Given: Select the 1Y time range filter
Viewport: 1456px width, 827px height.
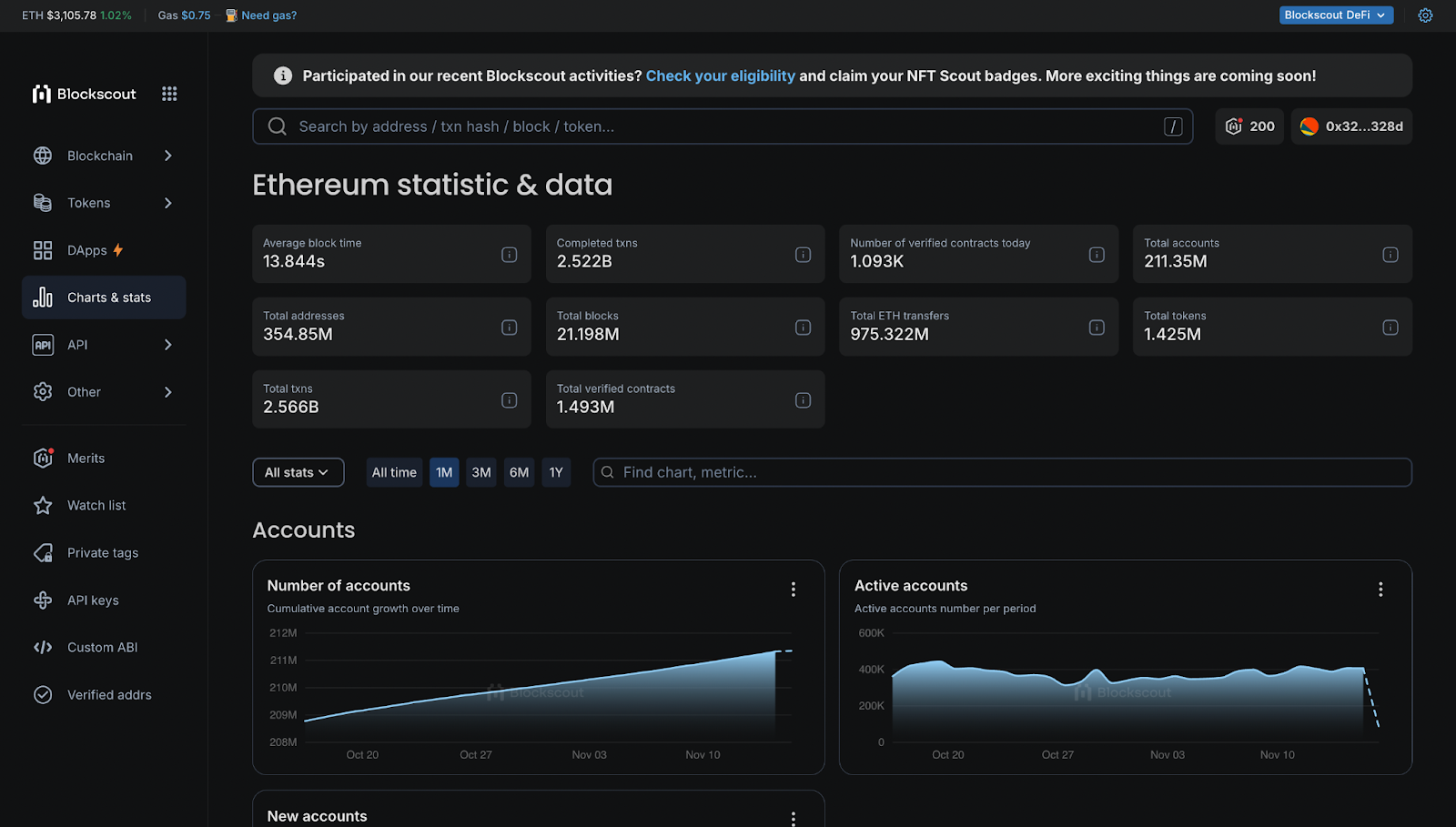Looking at the screenshot, I should pyautogui.click(x=556, y=472).
